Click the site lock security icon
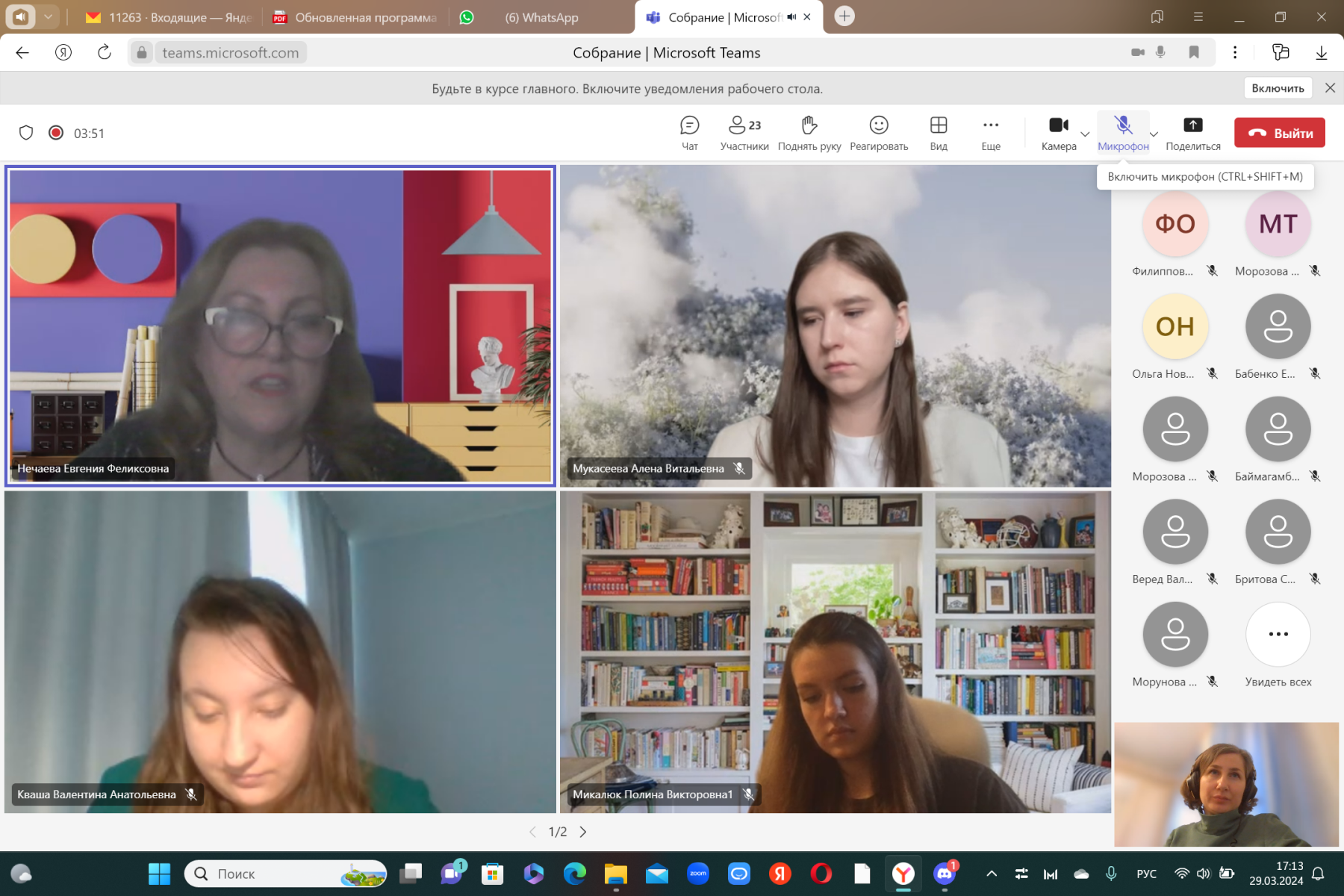The height and width of the screenshot is (896, 1344). click(x=142, y=52)
